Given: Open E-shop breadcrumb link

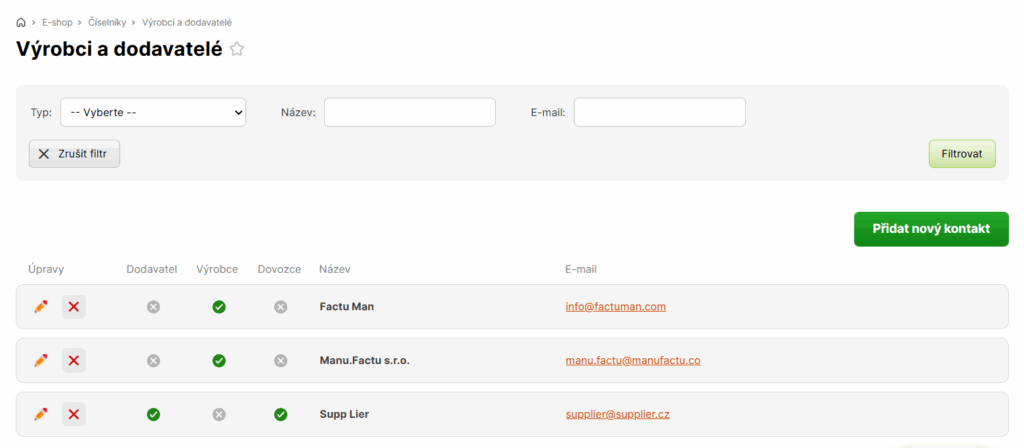Looking at the screenshot, I should pyautogui.click(x=57, y=23).
